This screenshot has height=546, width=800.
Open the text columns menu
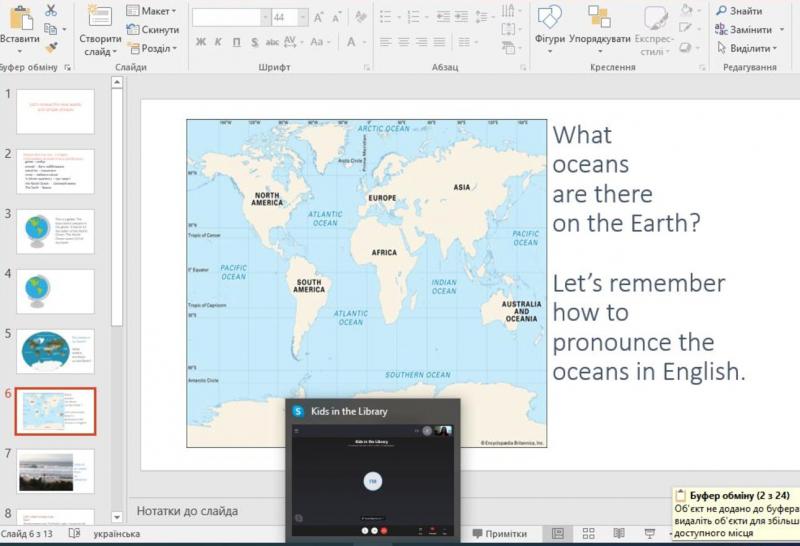pos(467,42)
